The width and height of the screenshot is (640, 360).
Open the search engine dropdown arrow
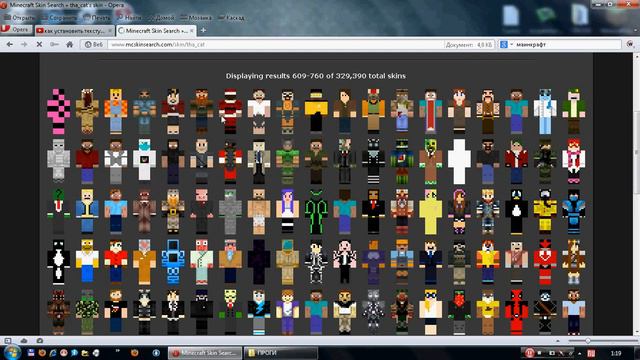point(511,44)
